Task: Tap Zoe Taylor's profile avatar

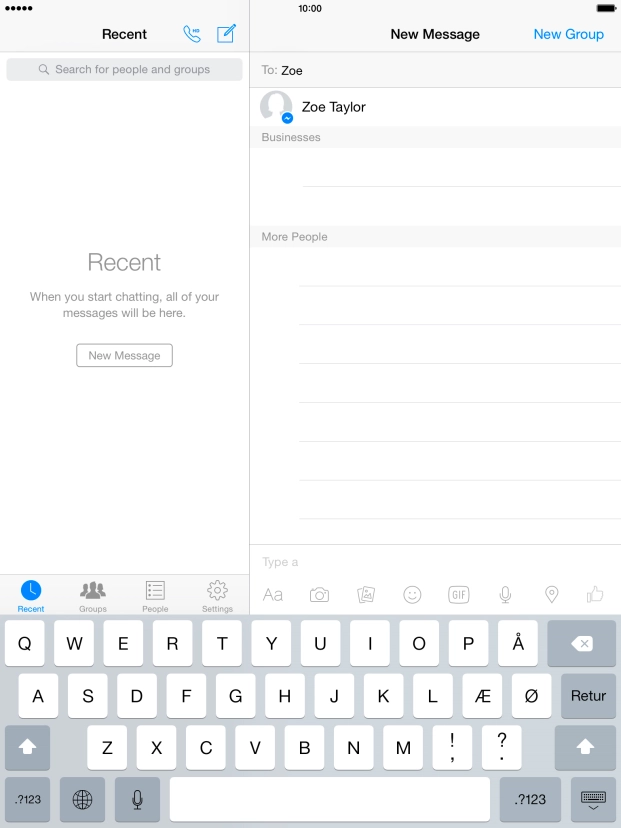Action: tap(276, 107)
